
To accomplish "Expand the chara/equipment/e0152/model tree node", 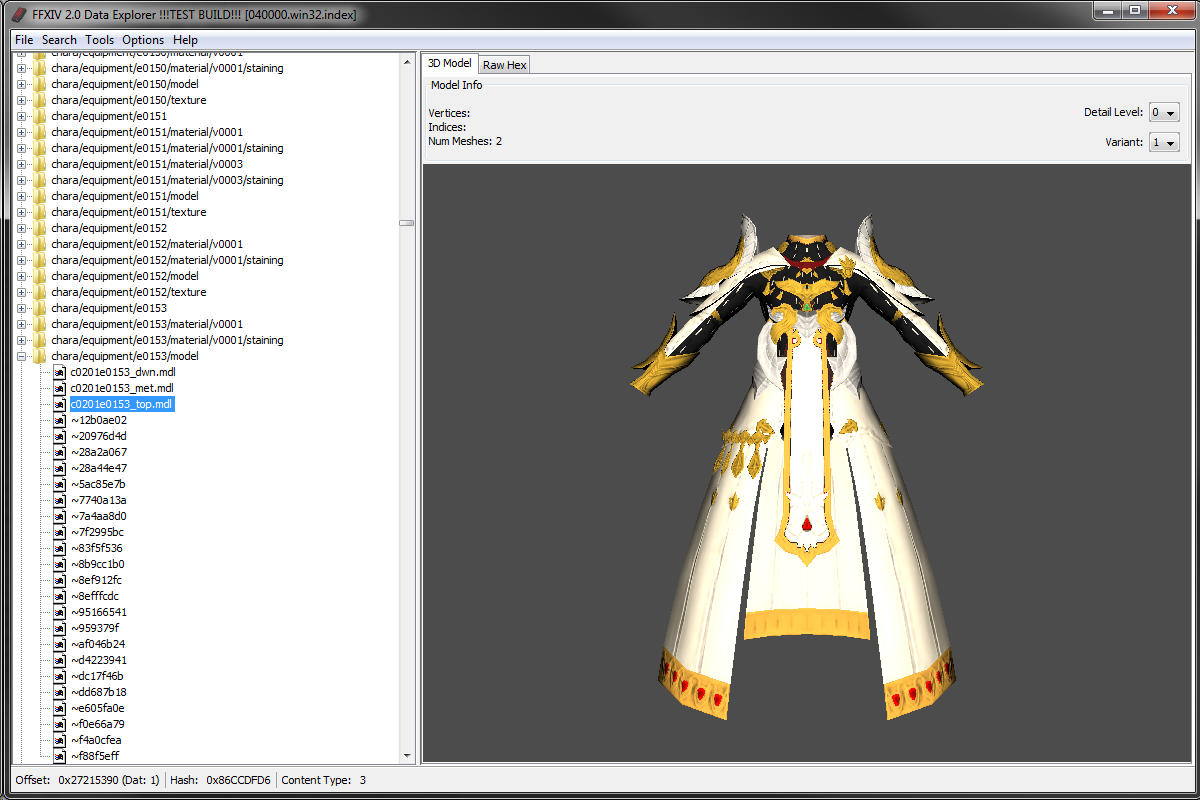I will click(22, 276).
